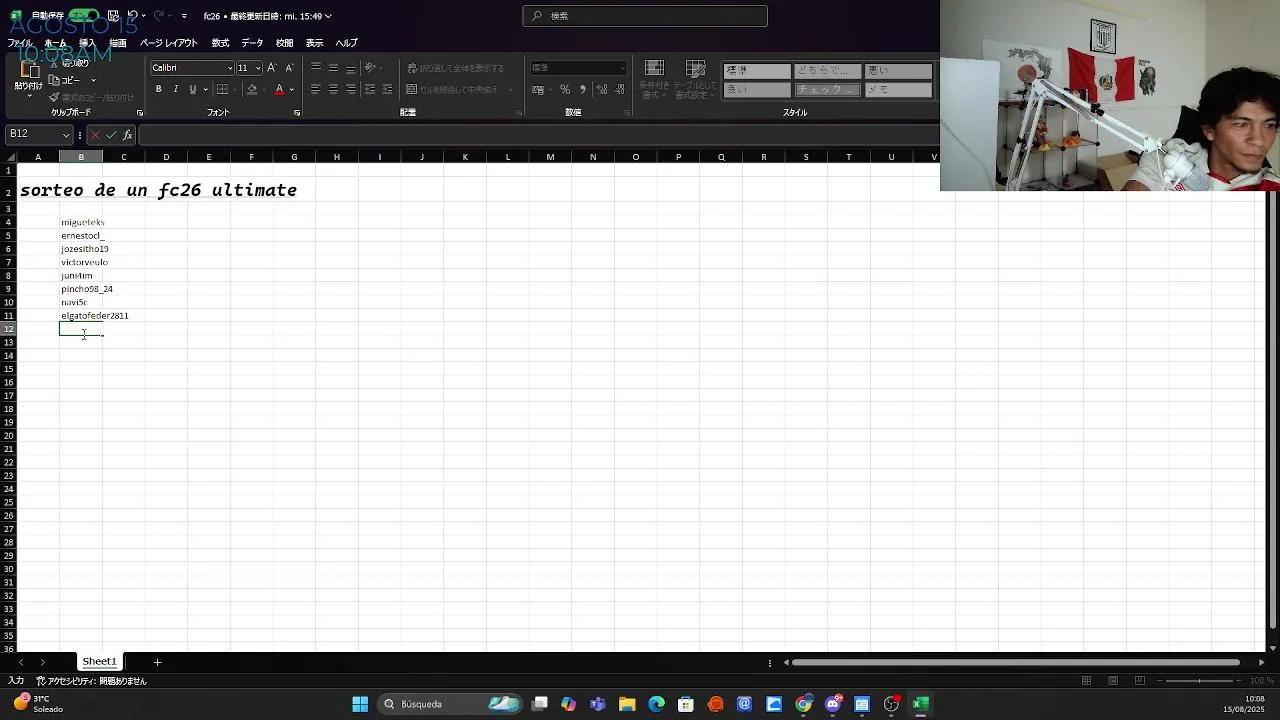
Task: Click the Align Left icon
Action: click(x=315, y=89)
